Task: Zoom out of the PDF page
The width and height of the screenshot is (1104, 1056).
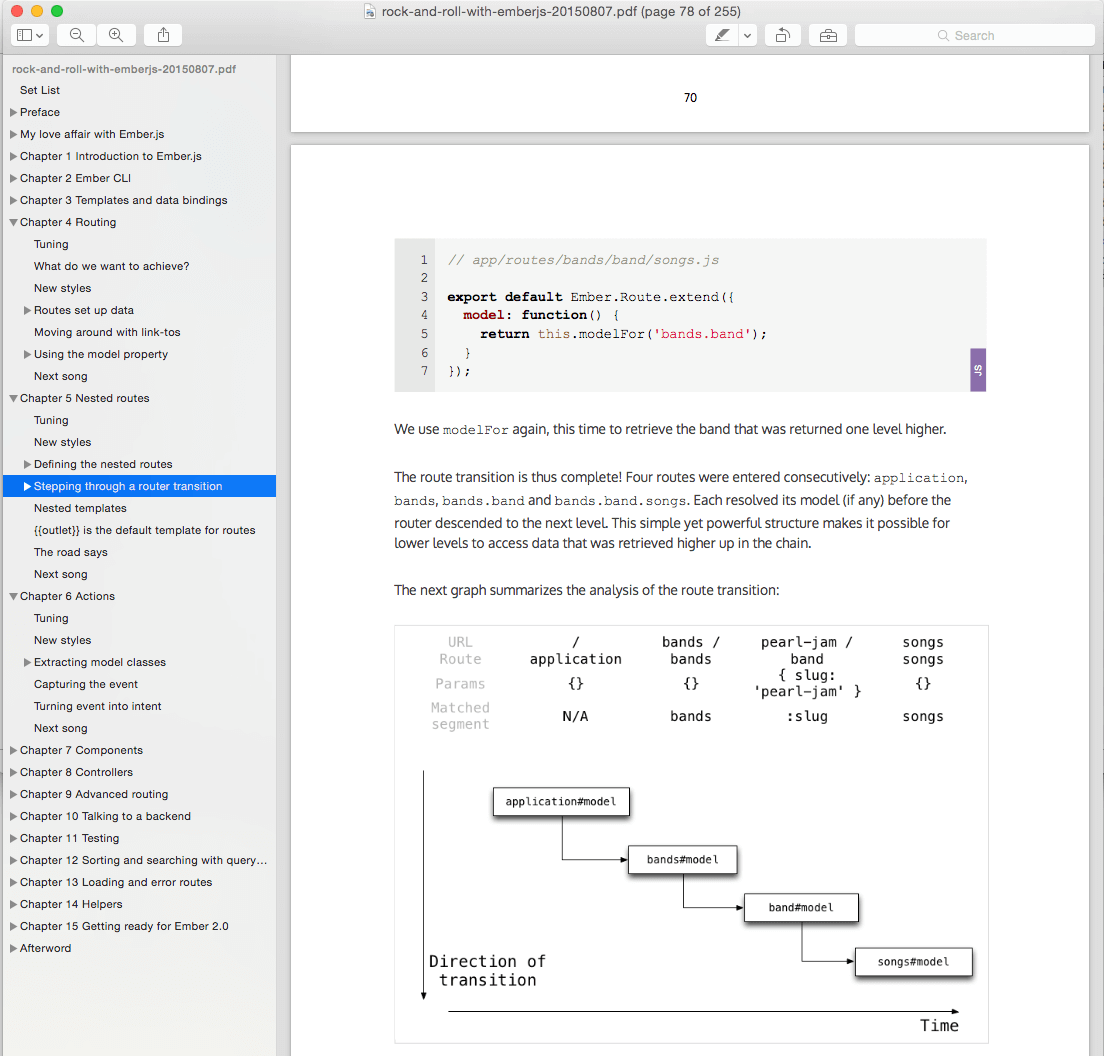Action: click(75, 35)
